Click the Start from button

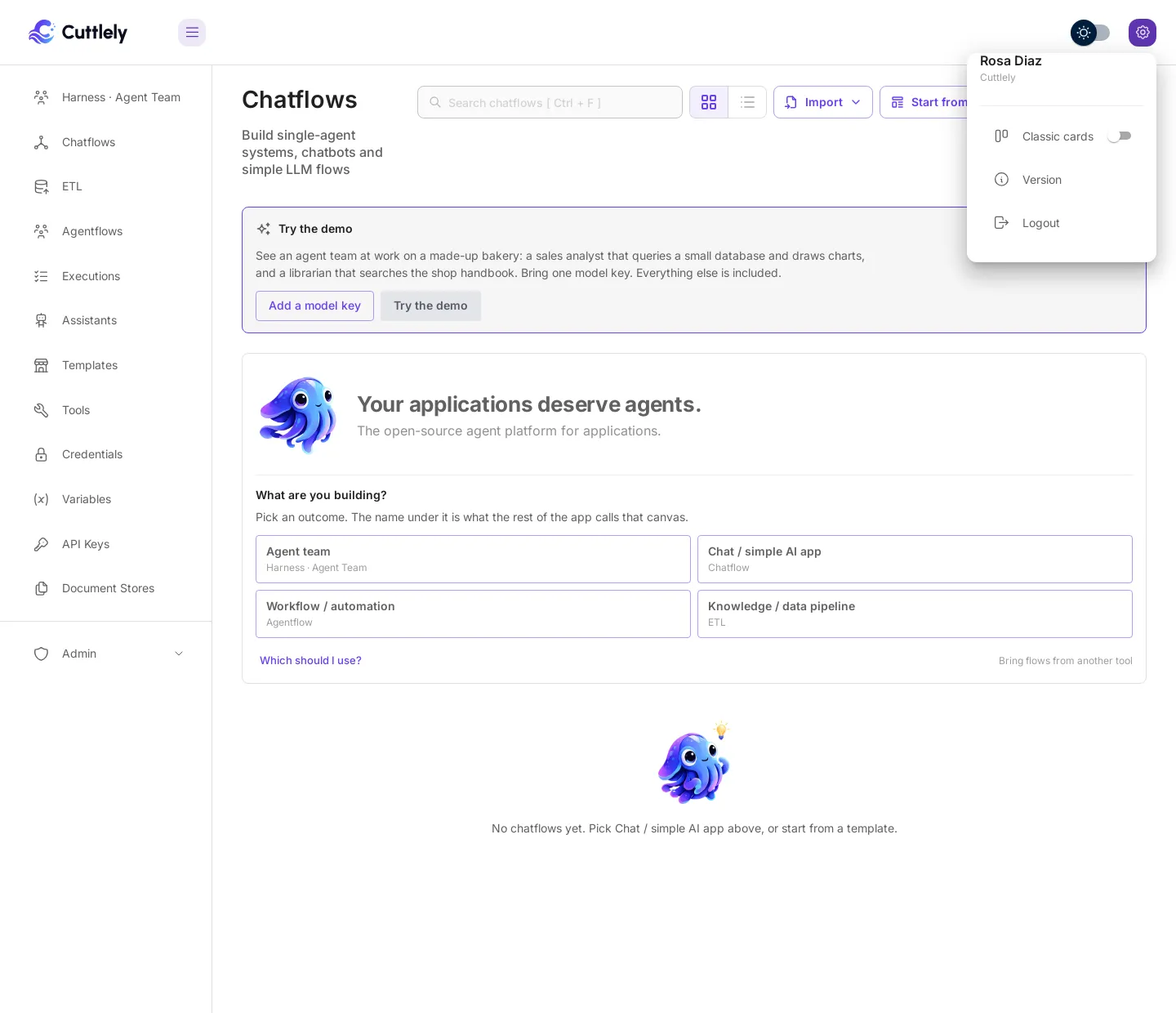(924, 102)
